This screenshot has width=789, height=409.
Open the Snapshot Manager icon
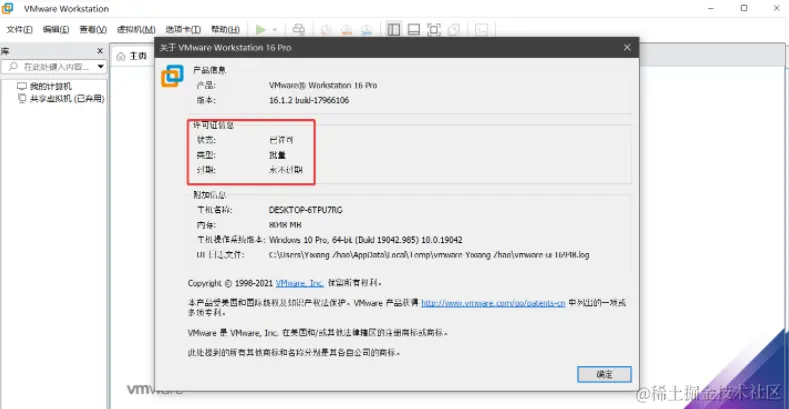click(x=367, y=30)
